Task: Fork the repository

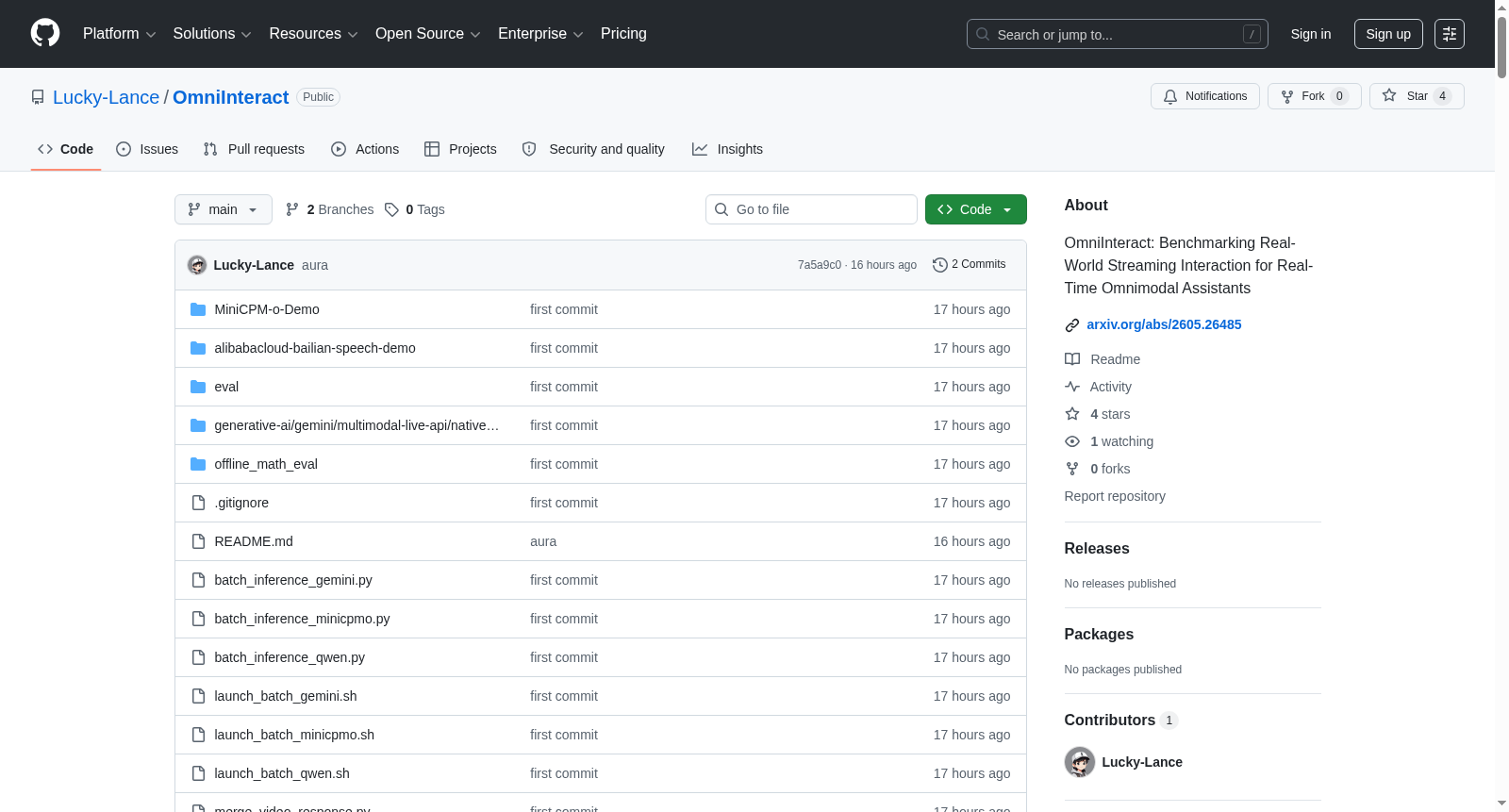Action: tap(1314, 96)
